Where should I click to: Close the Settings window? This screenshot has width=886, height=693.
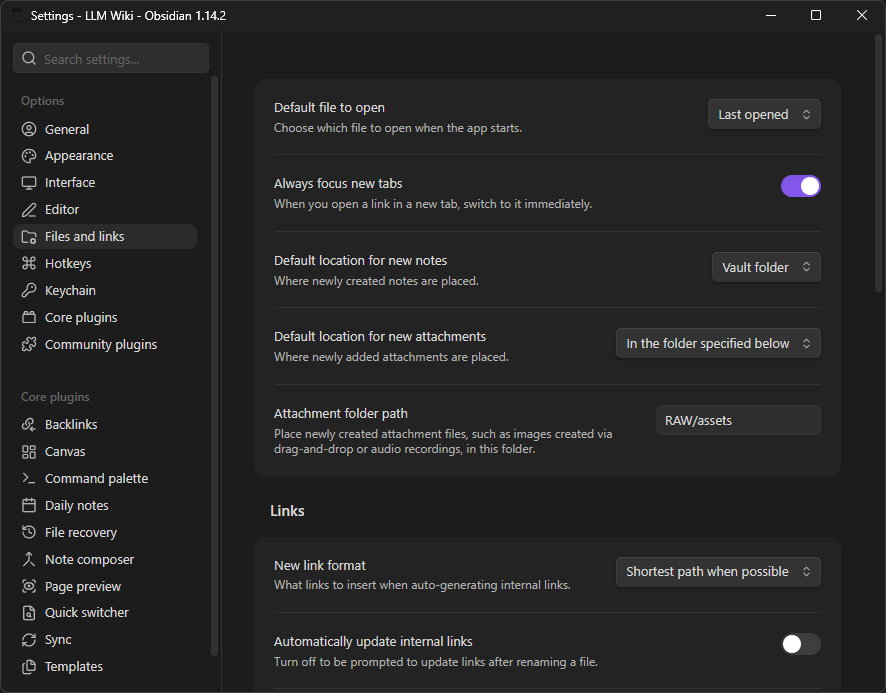tap(861, 15)
